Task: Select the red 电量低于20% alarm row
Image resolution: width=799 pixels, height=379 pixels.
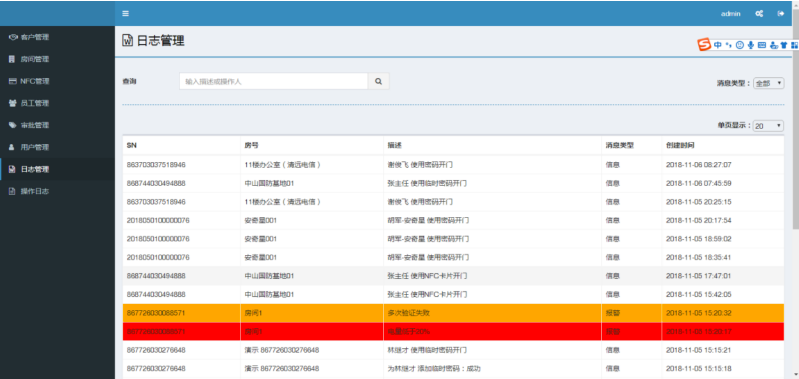Action: pyautogui.click(x=453, y=331)
